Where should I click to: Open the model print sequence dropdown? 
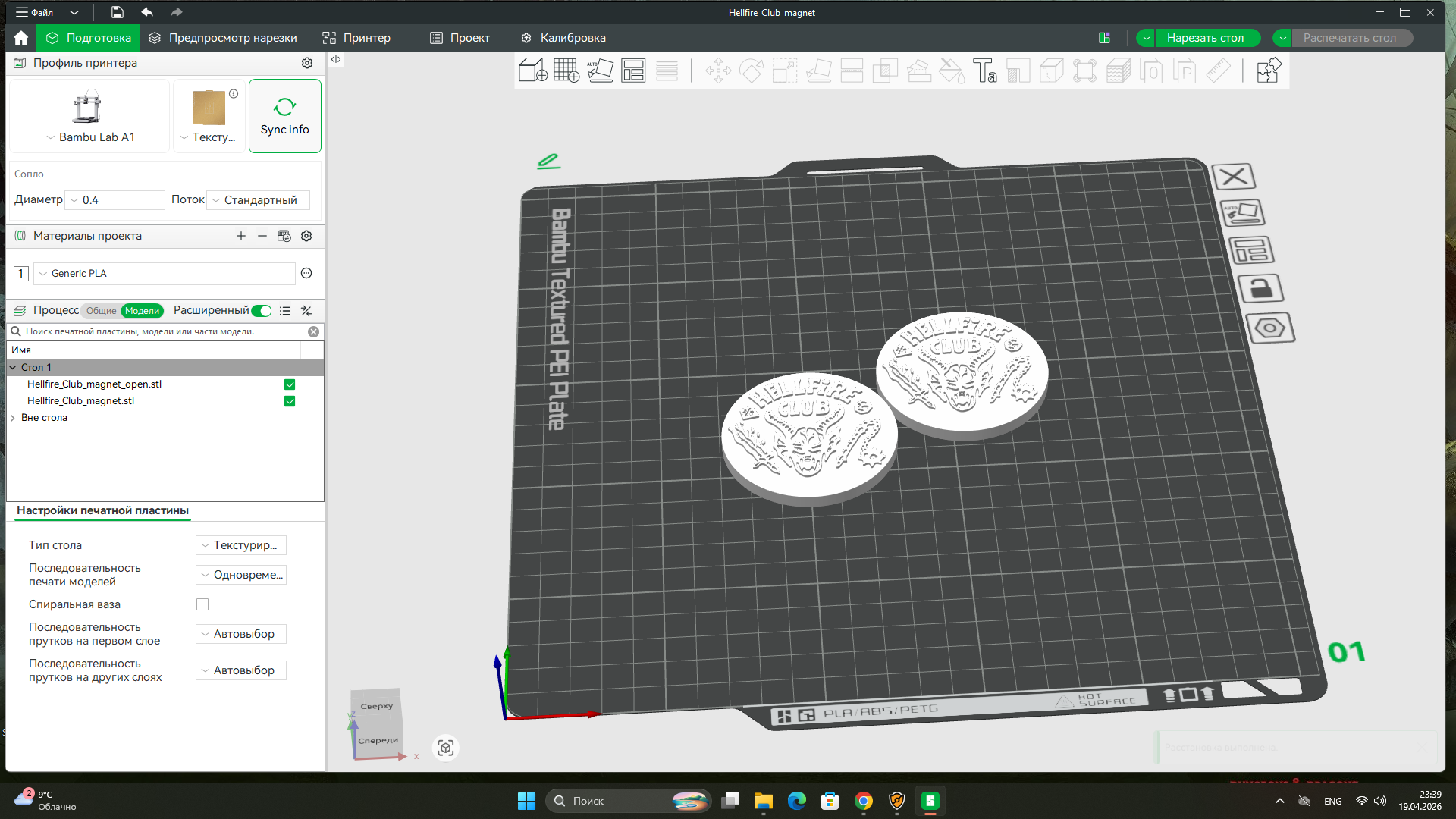(x=241, y=575)
